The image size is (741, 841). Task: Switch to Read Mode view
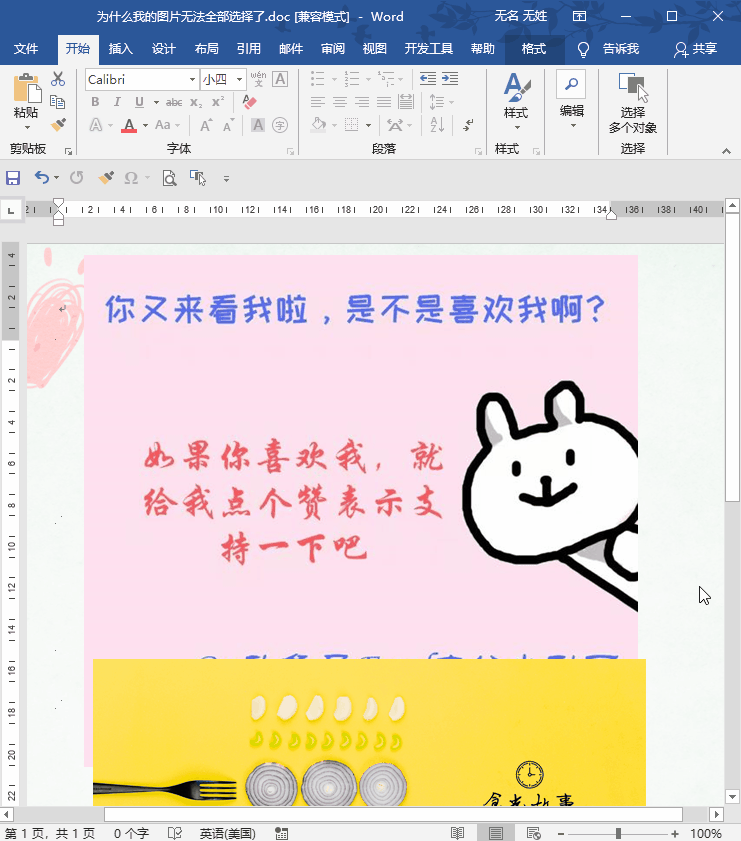tap(457, 833)
